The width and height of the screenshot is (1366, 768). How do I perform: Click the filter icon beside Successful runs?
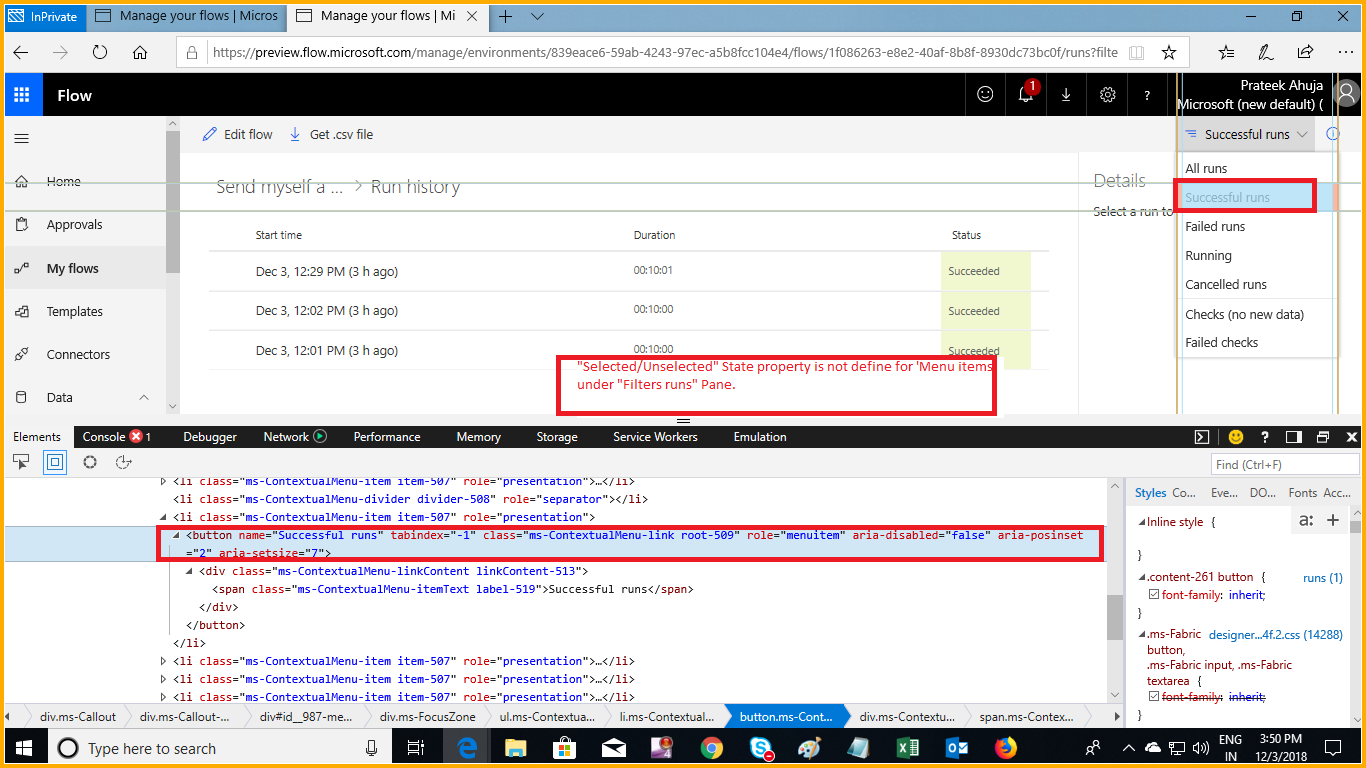point(1190,133)
